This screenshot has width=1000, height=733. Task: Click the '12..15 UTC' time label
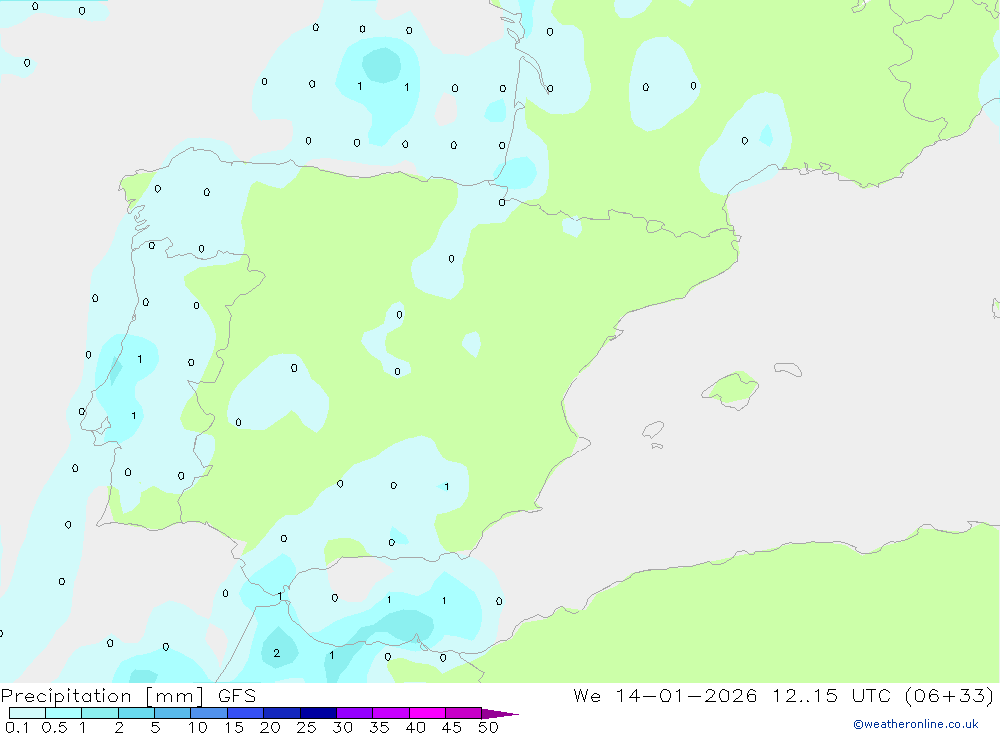[x=832, y=695]
